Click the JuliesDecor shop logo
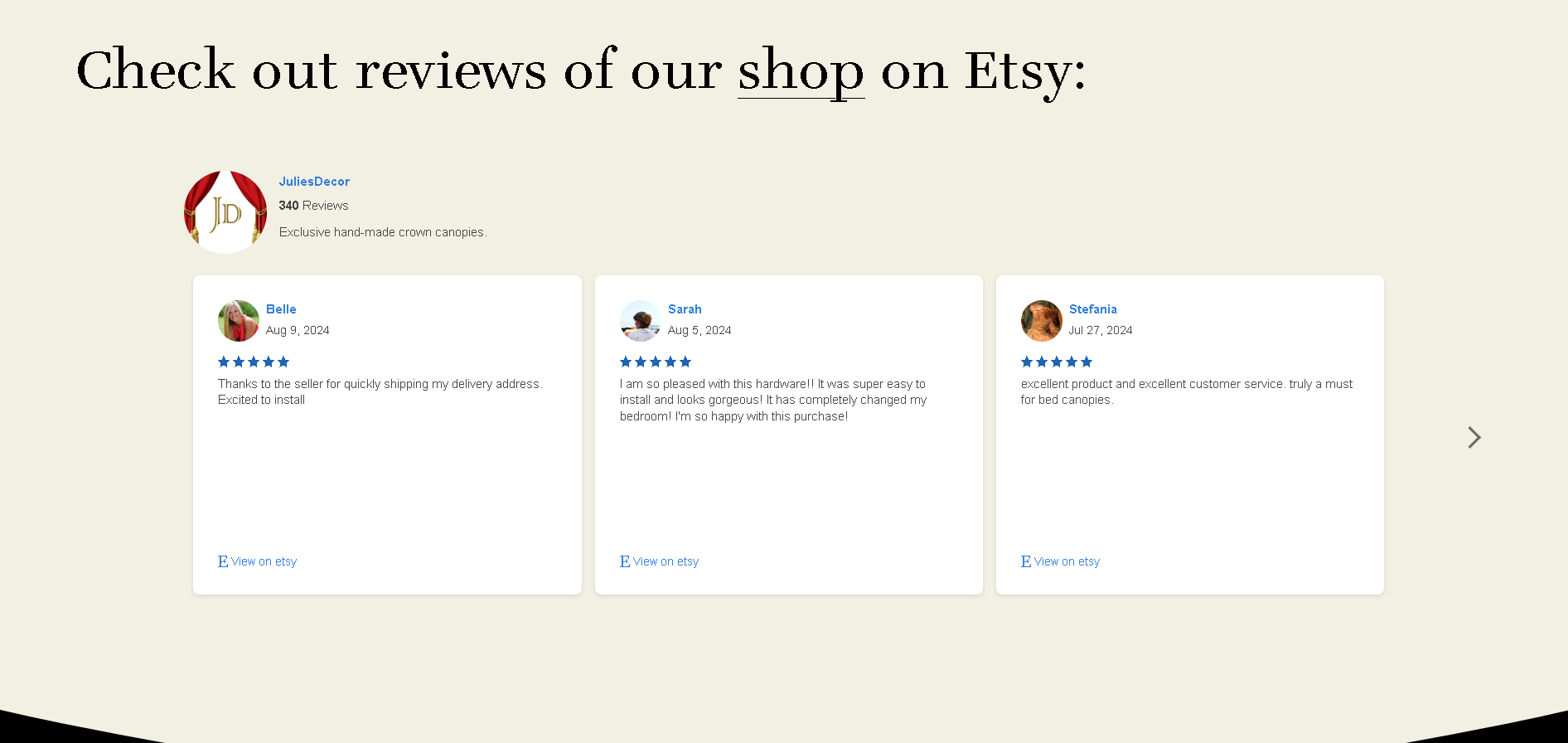Viewport: 1568px width, 743px height. pyautogui.click(x=225, y=212)
